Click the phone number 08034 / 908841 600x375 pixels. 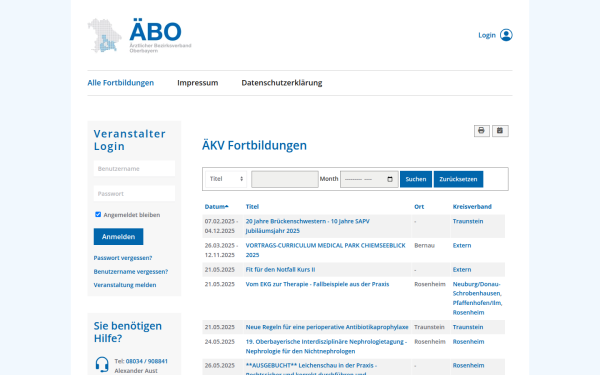pyautogui.click(x=147, y=361)
